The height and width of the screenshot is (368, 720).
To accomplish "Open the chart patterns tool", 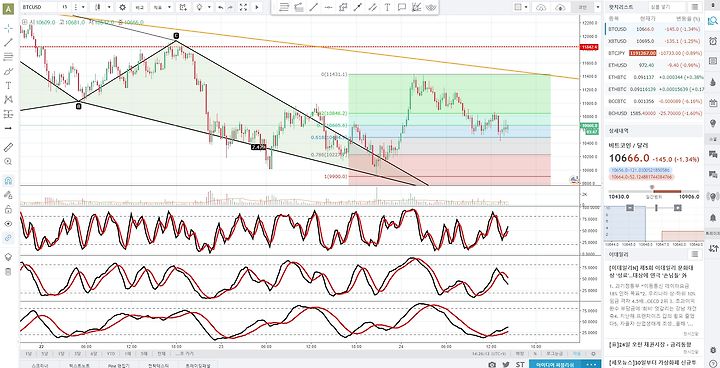I will pos(8,99).
